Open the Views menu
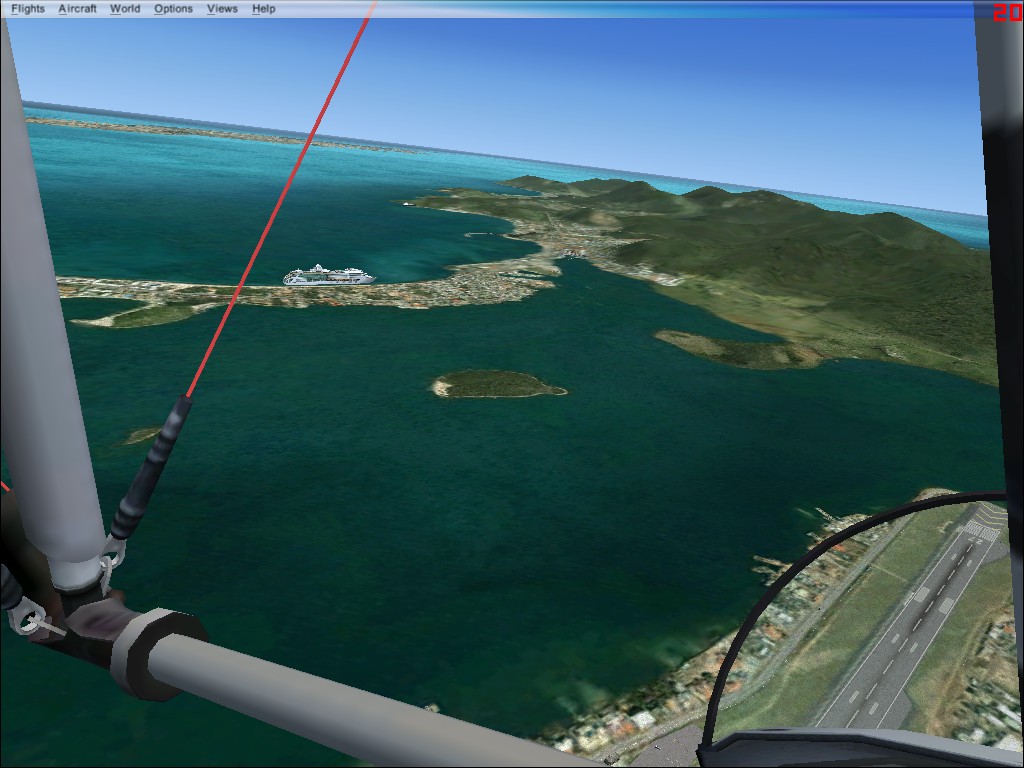 222,9
